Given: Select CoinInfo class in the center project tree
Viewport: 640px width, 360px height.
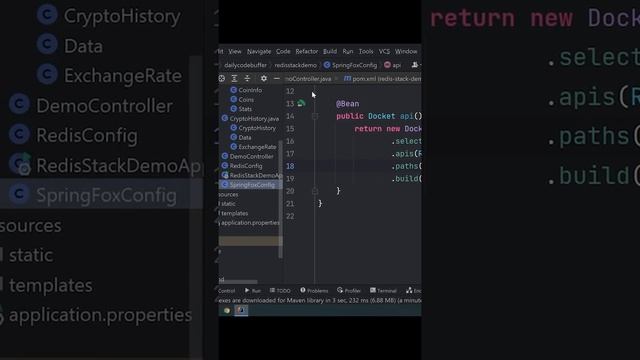Looking at the screenshot, I should [x=246, y=90].
